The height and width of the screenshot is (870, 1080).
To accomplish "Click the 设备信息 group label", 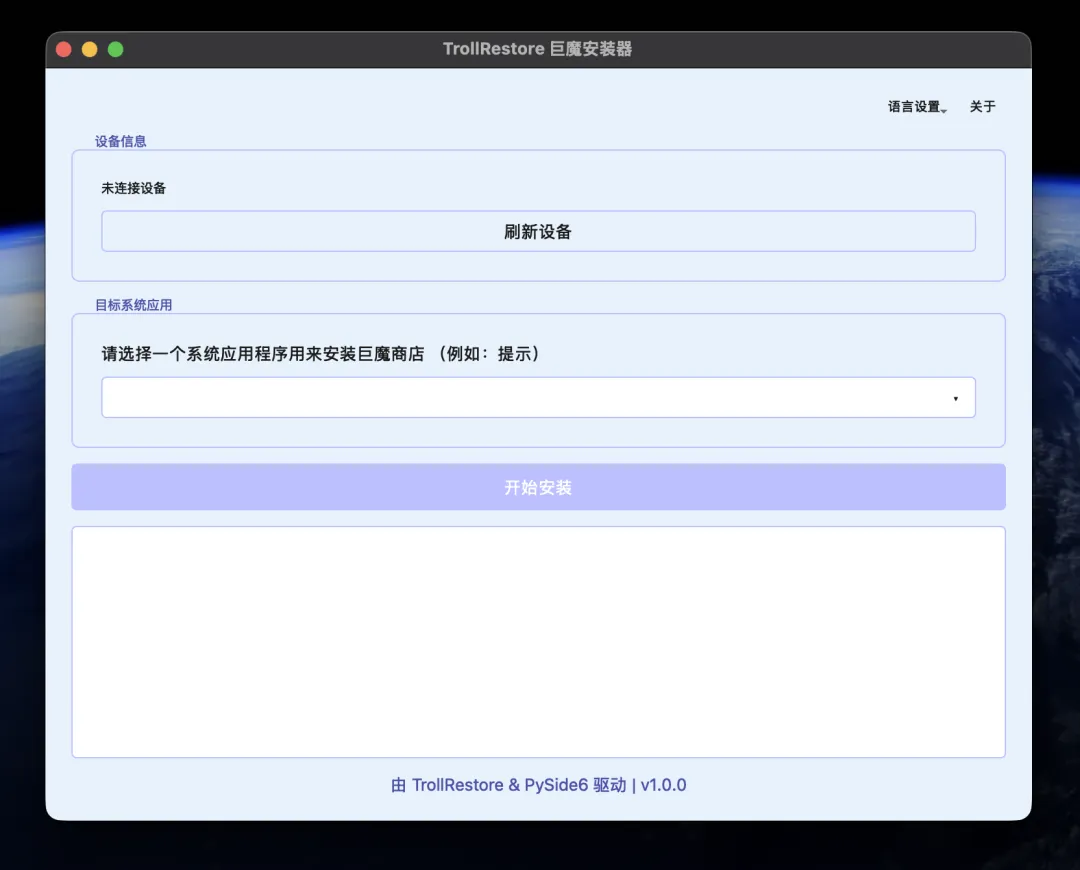I will click(x=121, y=141).
